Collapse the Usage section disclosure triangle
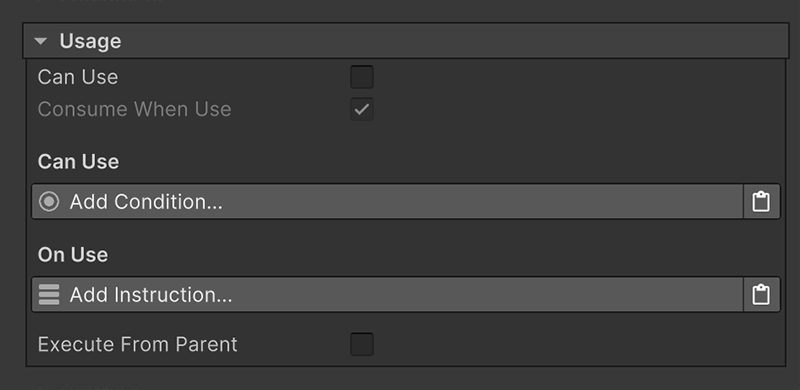The width and height of the screenshot is (800, 390). point(41,41)
